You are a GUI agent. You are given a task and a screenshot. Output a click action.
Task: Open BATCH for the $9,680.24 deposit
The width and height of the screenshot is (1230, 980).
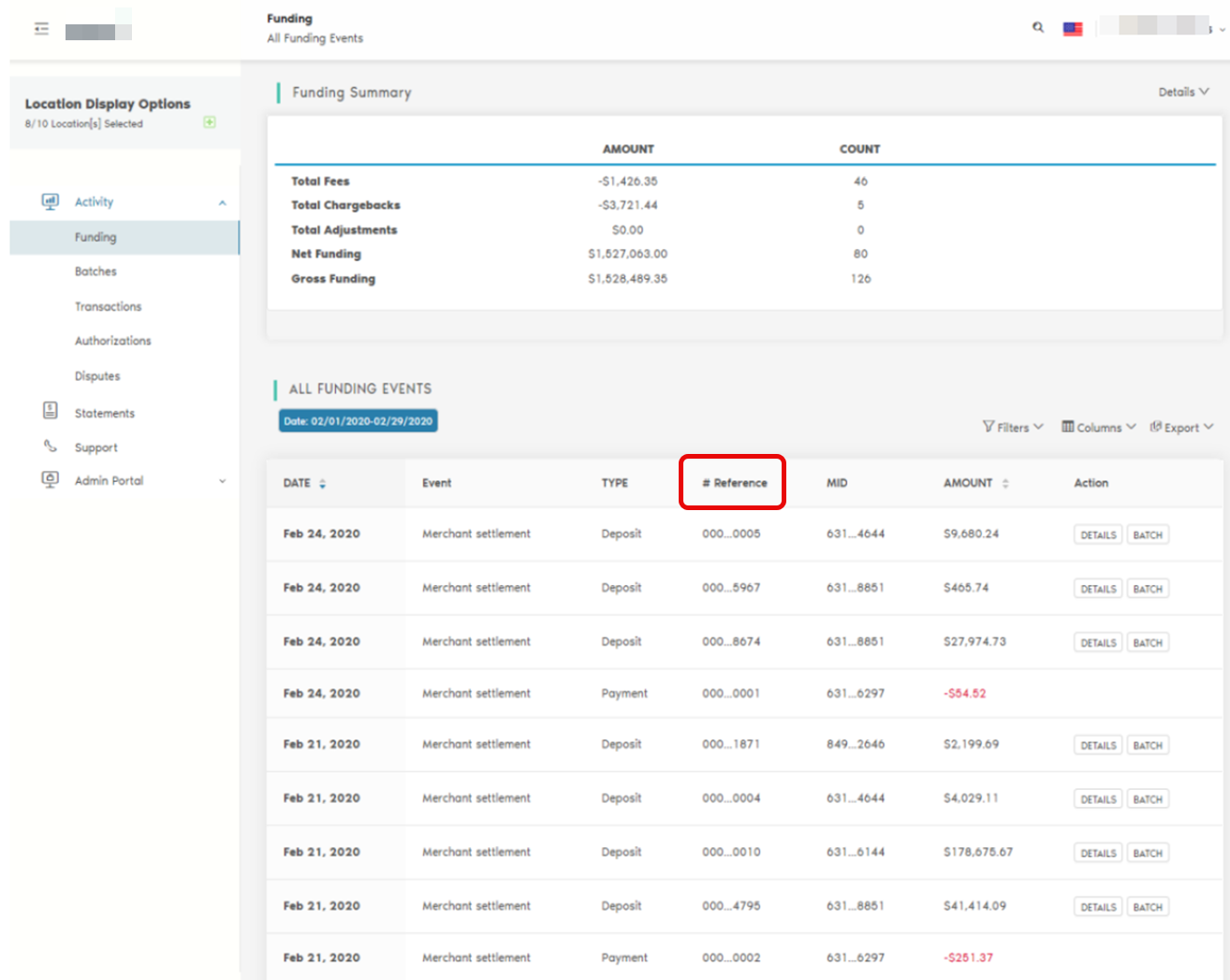(1148, 534)
